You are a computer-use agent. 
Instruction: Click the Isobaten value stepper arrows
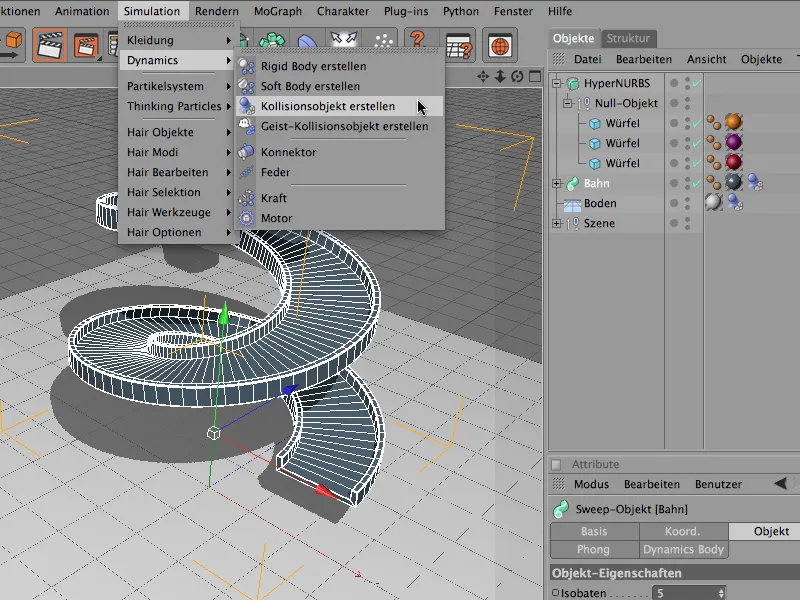pyautogui.click(x=721, y=593)
